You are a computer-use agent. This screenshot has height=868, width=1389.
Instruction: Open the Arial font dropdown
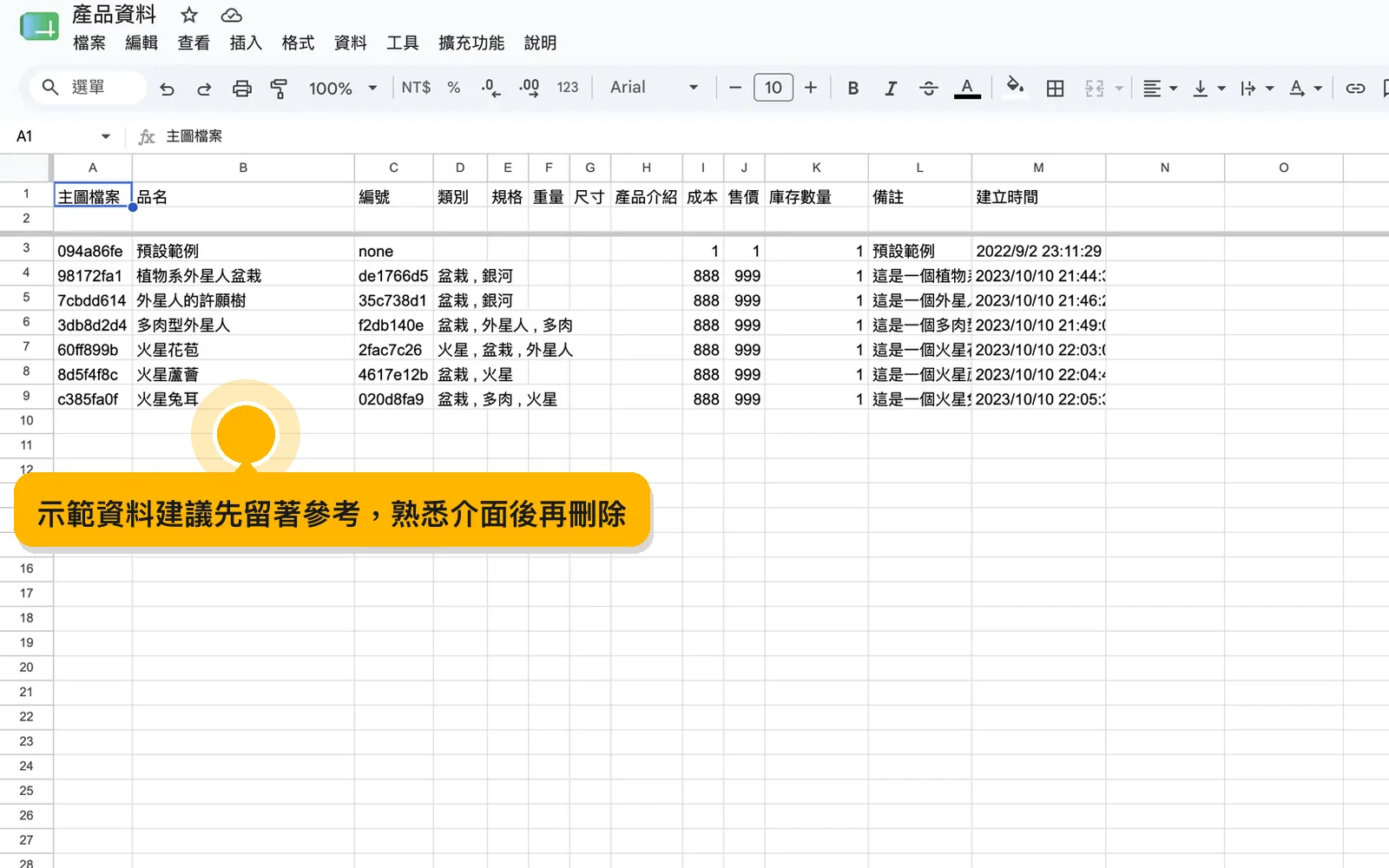tap(655, 88)
